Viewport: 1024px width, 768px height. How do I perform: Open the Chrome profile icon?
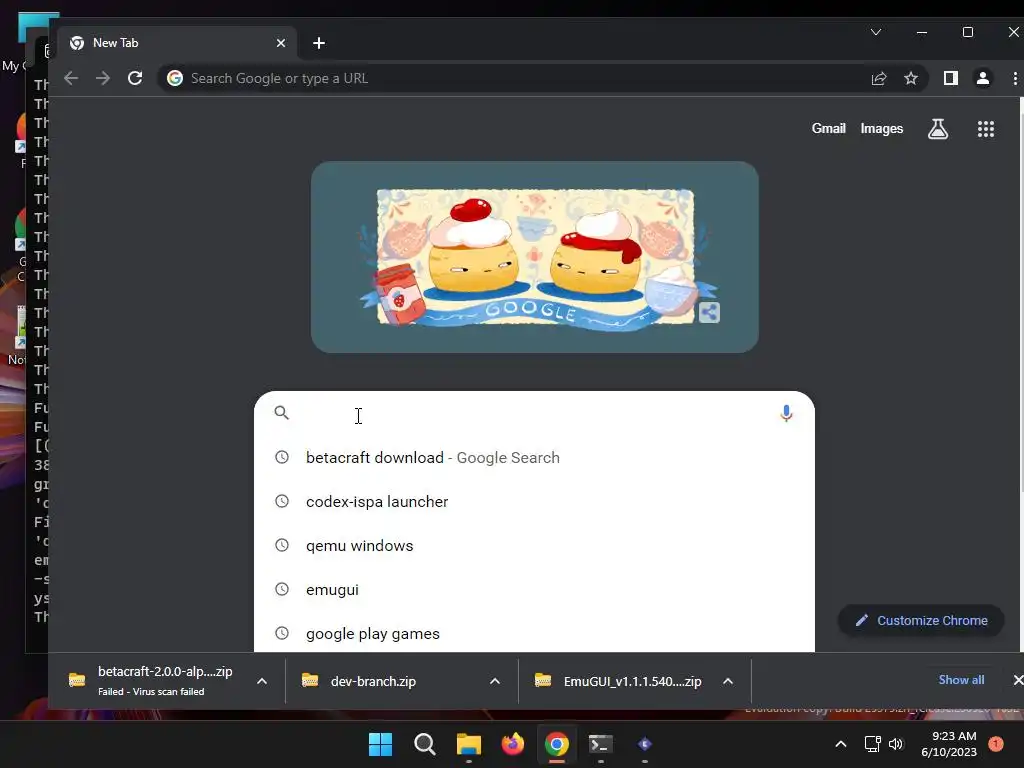click(x=983, y=78)
